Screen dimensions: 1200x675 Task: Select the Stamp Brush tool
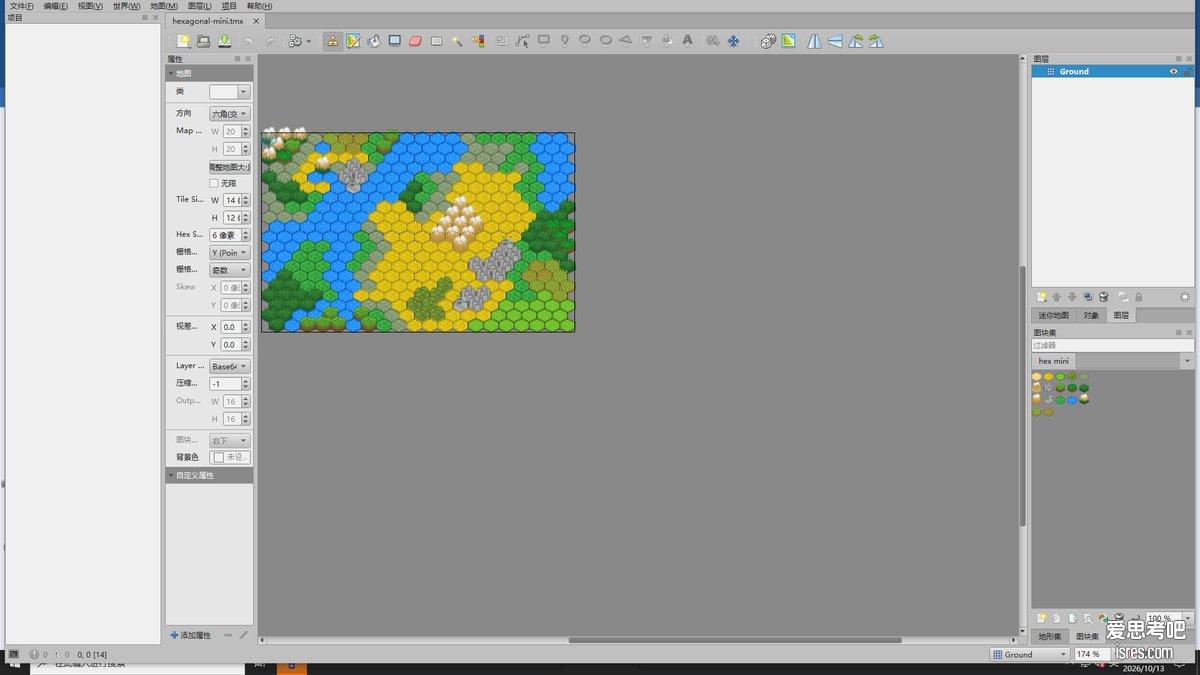pyautogui.click(x=332, y=41)
